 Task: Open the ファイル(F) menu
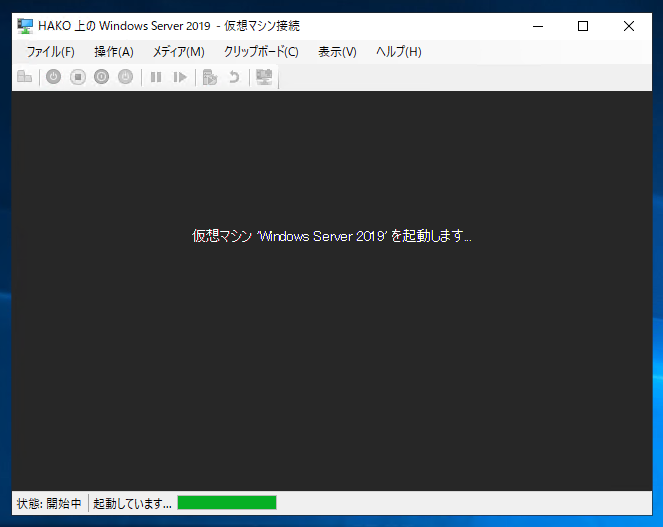pyautogui.click(x=50, y=52)
